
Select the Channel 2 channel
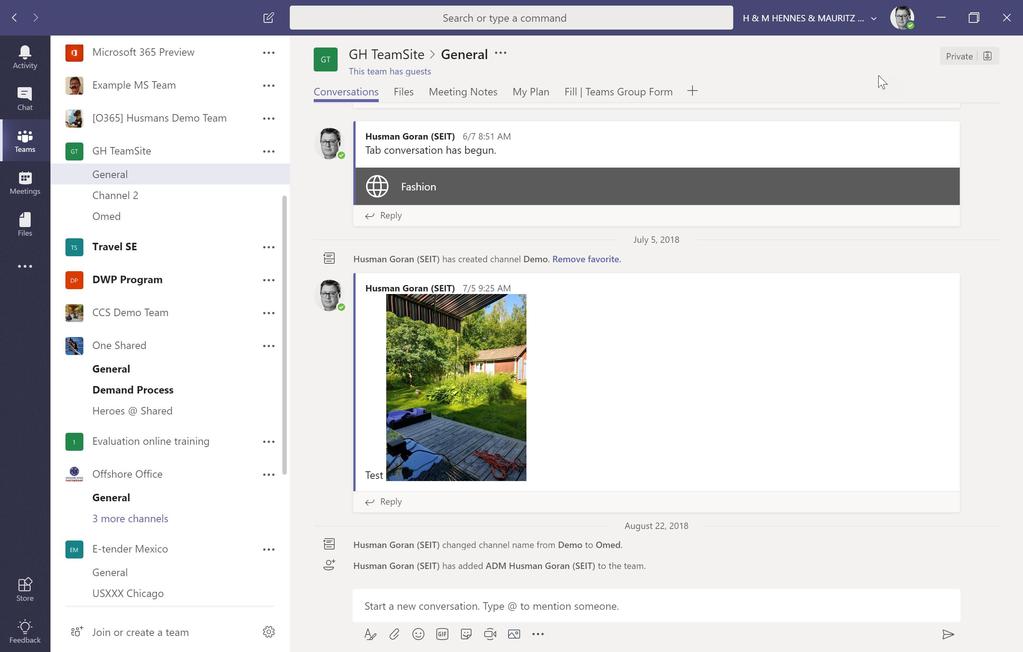[115, 195]
